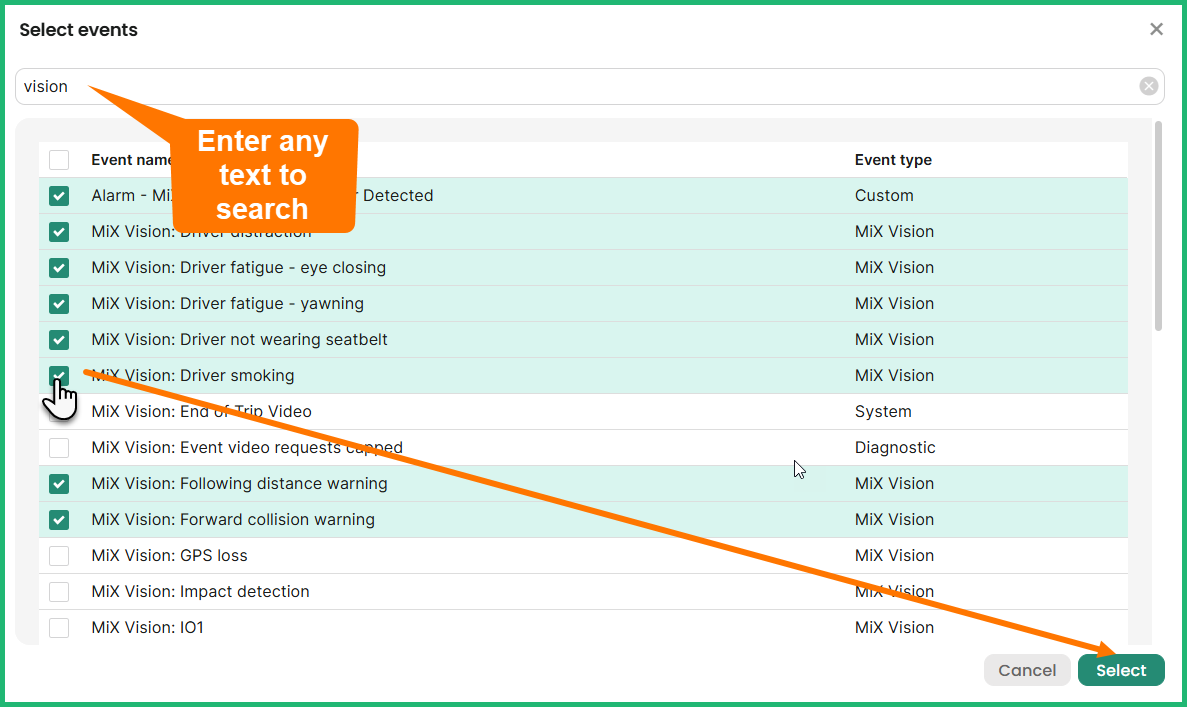1187x707 pixels.
Task: Uncheck Driver not wearing seatbelt checkbox
Action: pyautogui.click(x=59, y=340)
